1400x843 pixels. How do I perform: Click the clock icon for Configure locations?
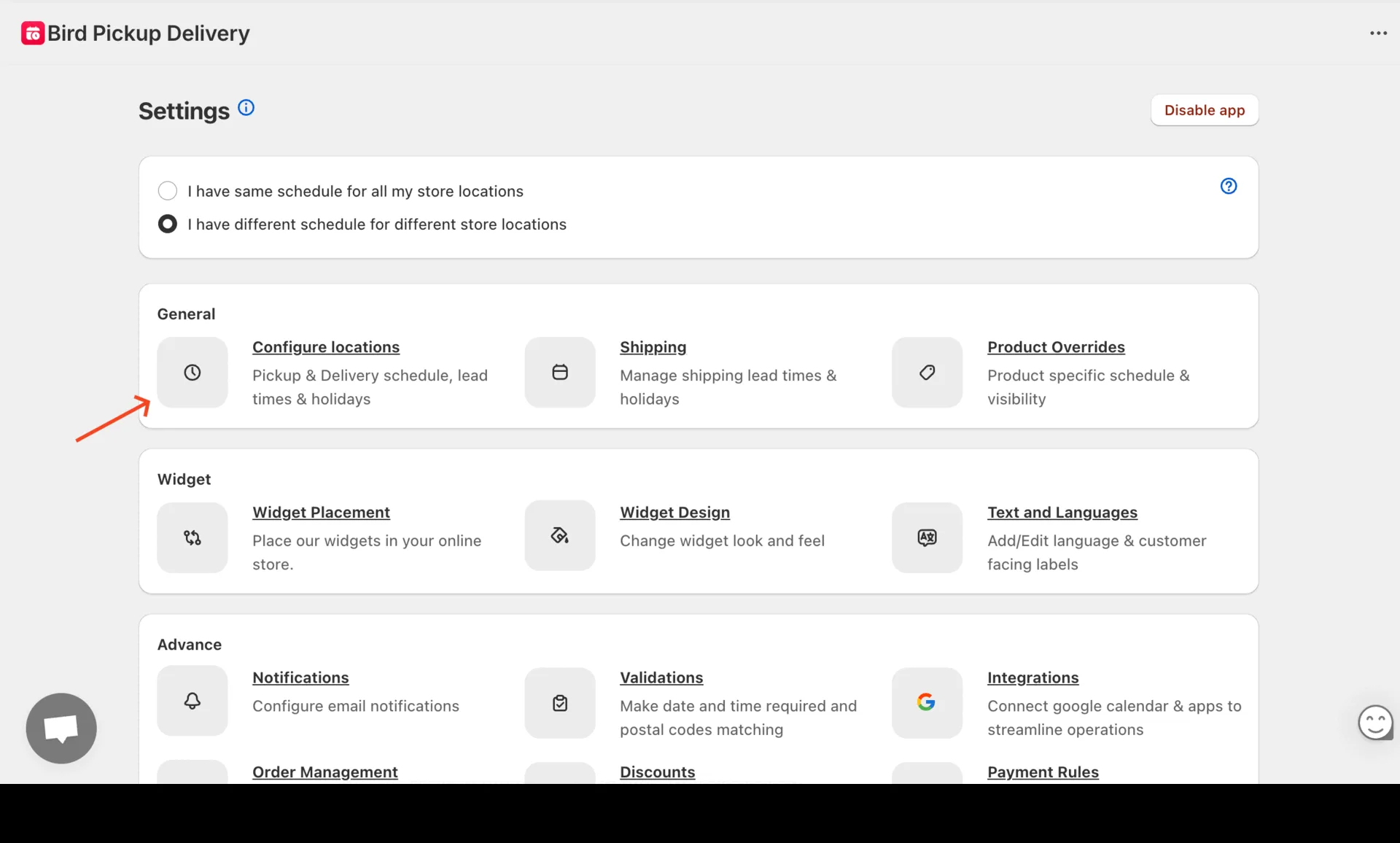pos(192,373)
